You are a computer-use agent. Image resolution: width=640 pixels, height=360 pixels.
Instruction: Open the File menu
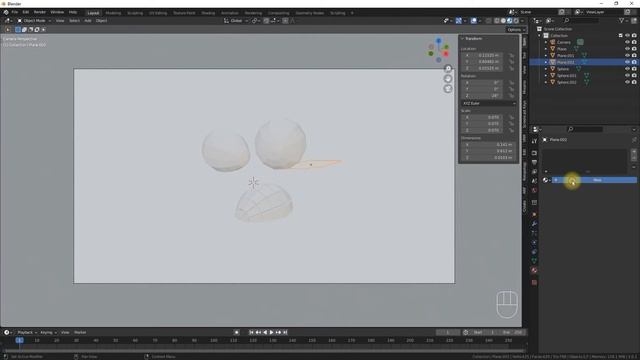click(x=15, y=12)
